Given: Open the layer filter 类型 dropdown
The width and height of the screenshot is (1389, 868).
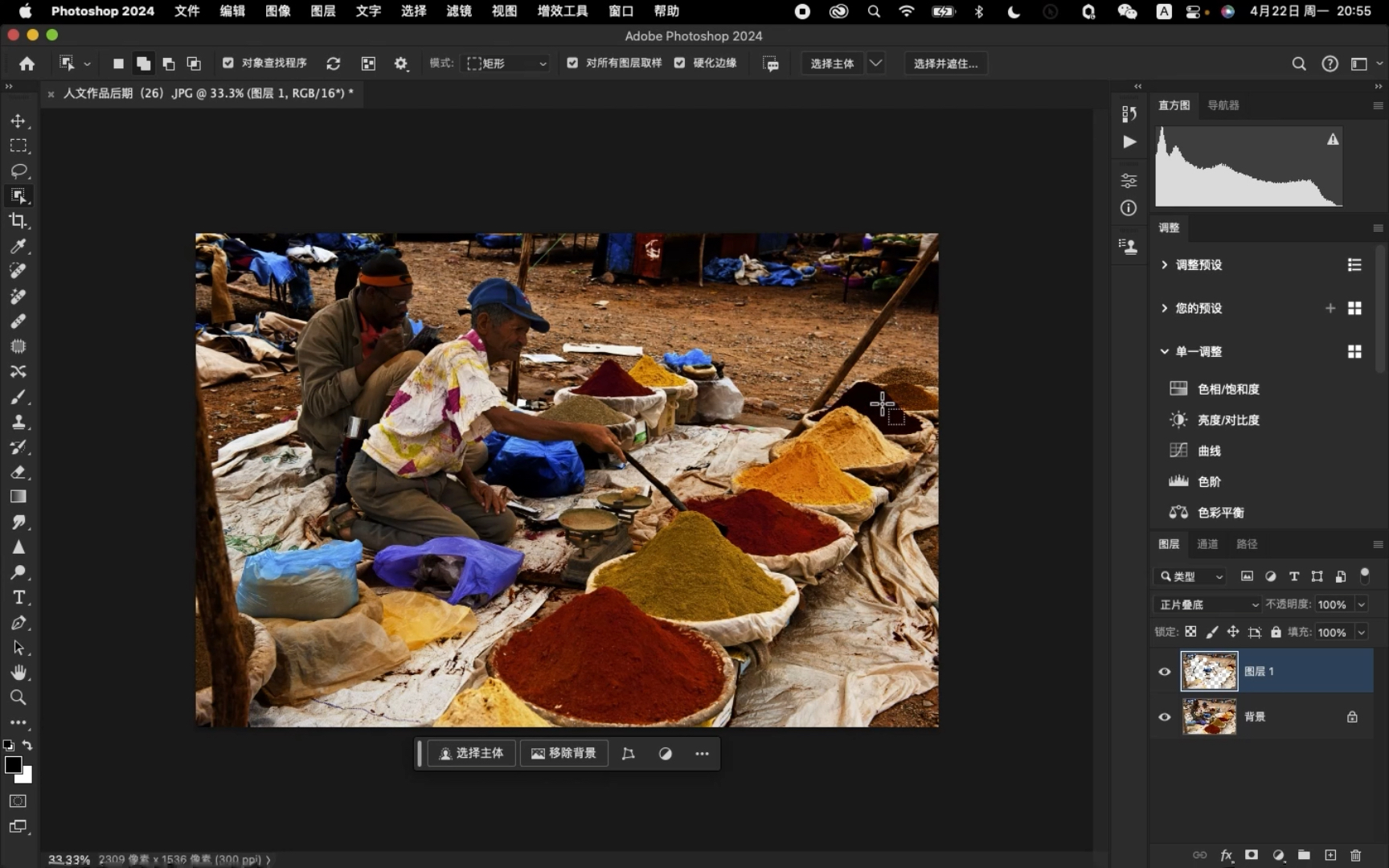Looking at the screenshot, I should pyautogui.click(x=1191, y=576).
